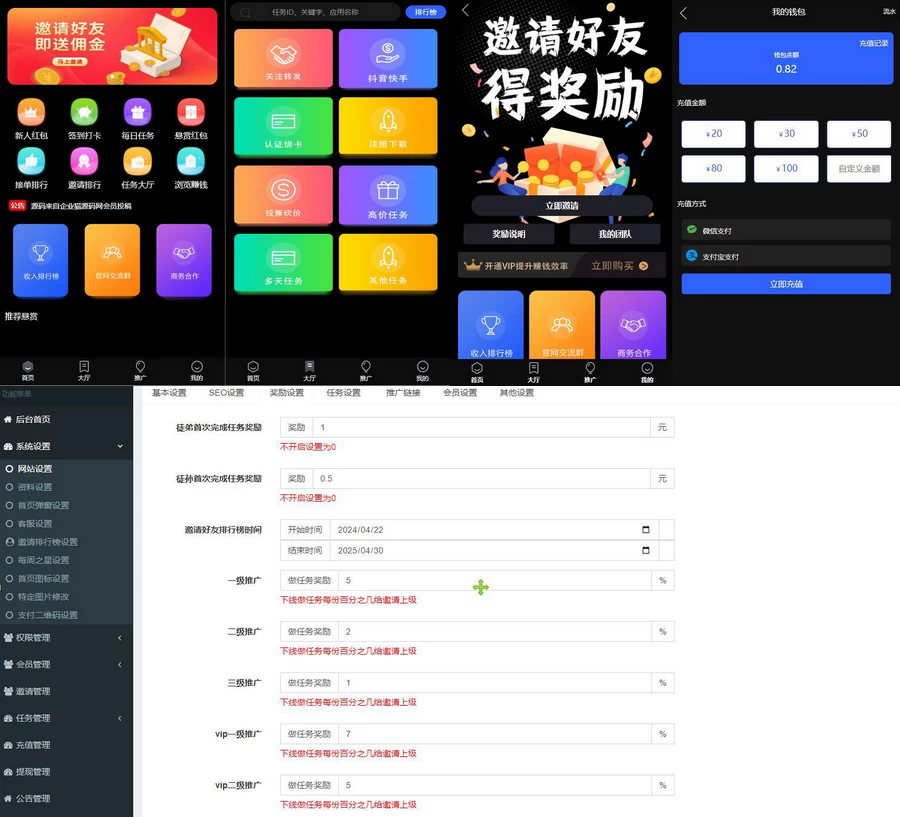Screen dimensions: 900x817
Task: Select 微信支付 as payment method
Action: 787,230
